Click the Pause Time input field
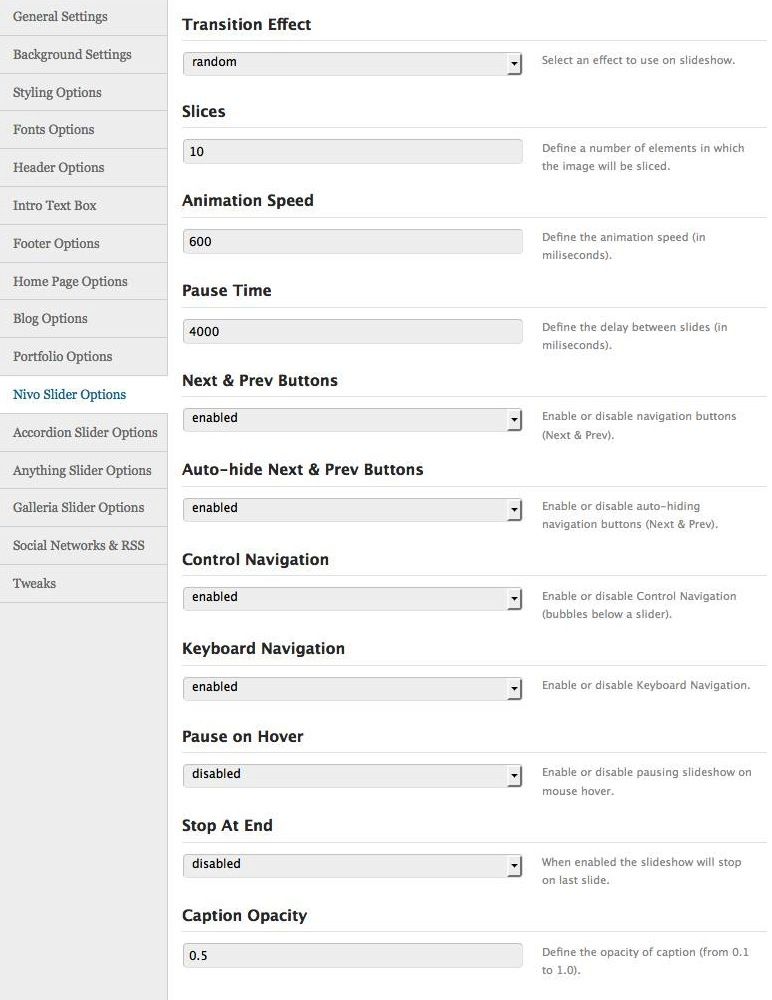 (x=352, y=332)
